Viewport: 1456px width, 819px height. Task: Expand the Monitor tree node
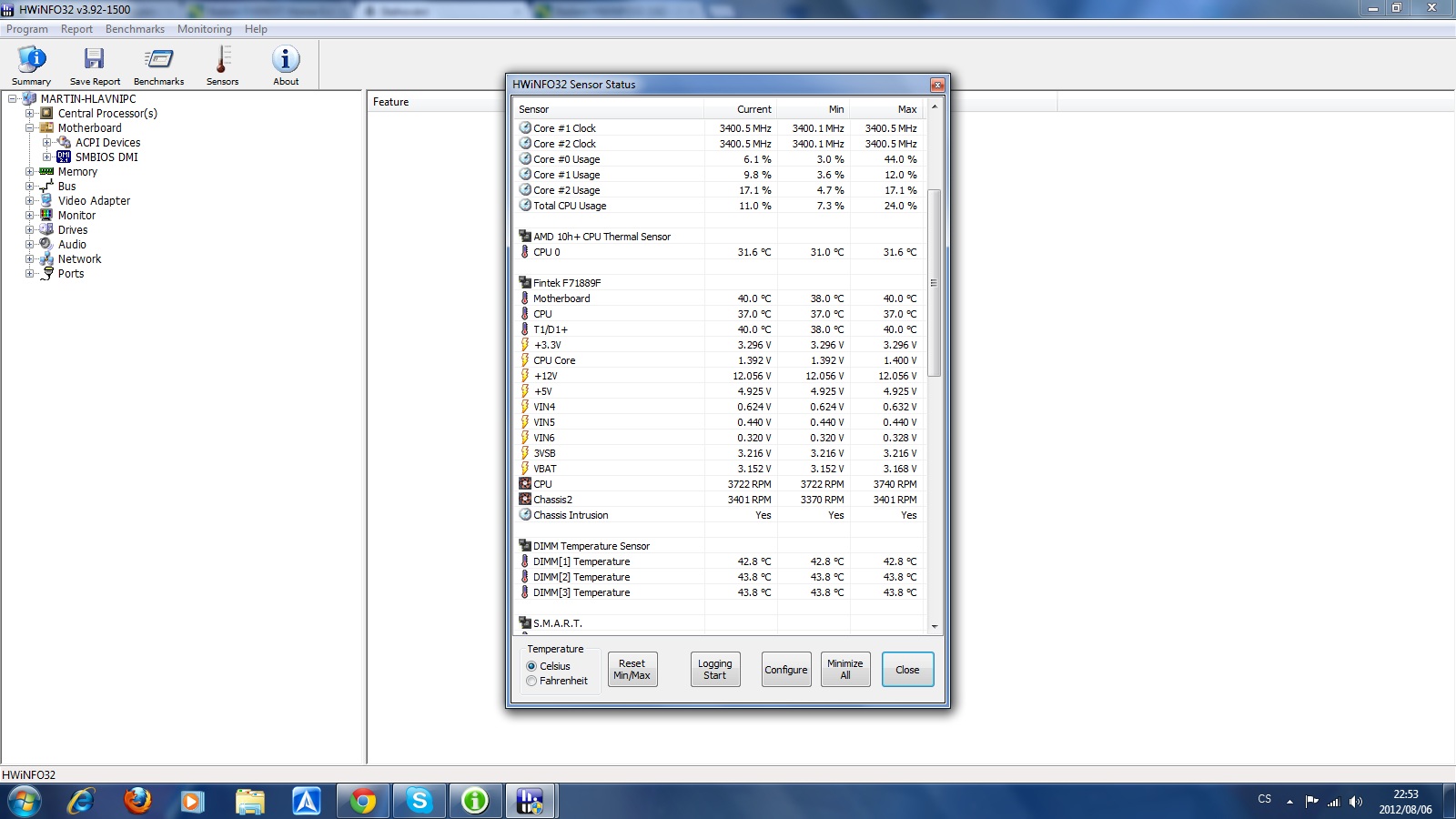coord(29,215)
